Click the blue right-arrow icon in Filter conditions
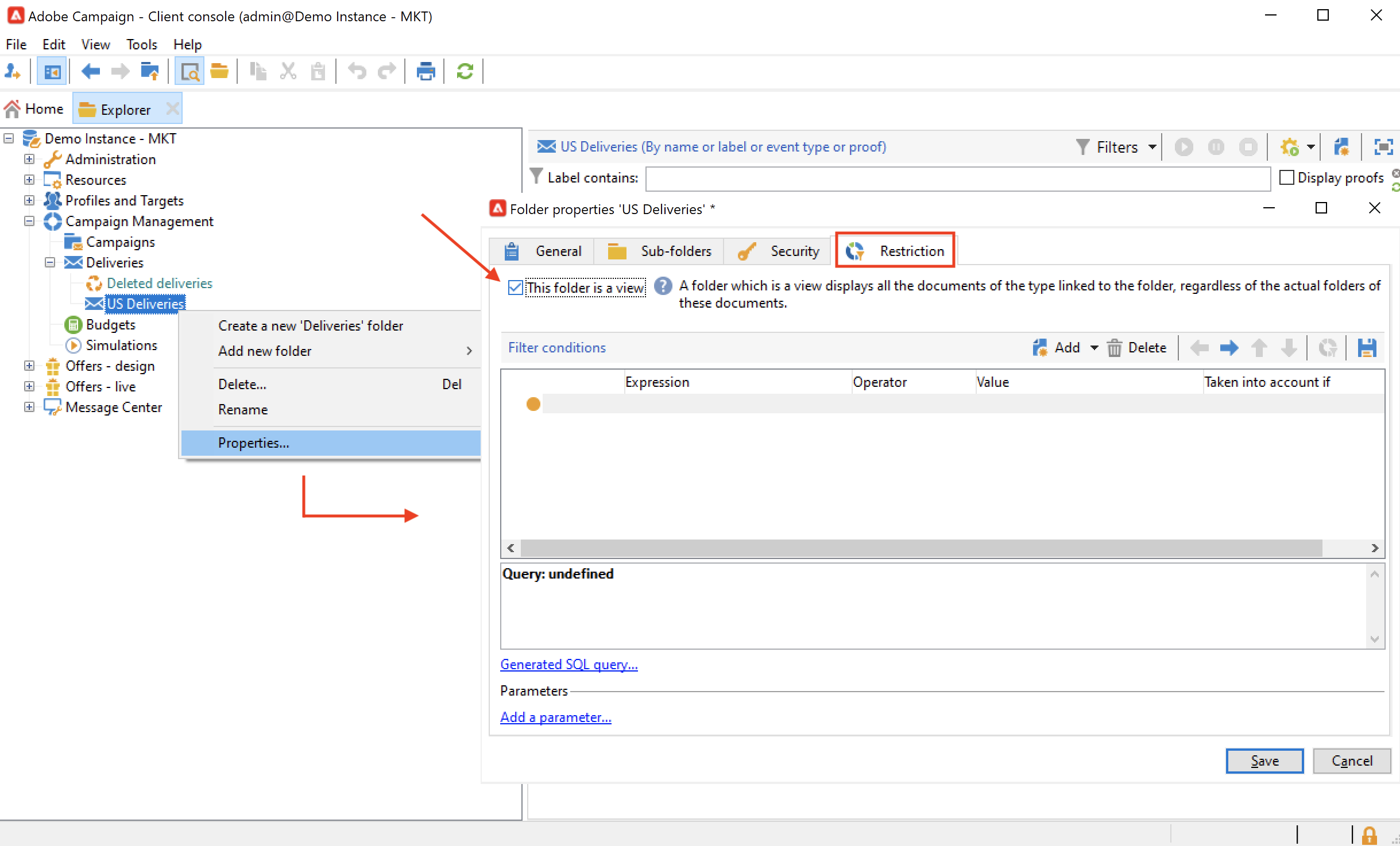Viewport: 1400px width, 846px height. click(1229, 348)
